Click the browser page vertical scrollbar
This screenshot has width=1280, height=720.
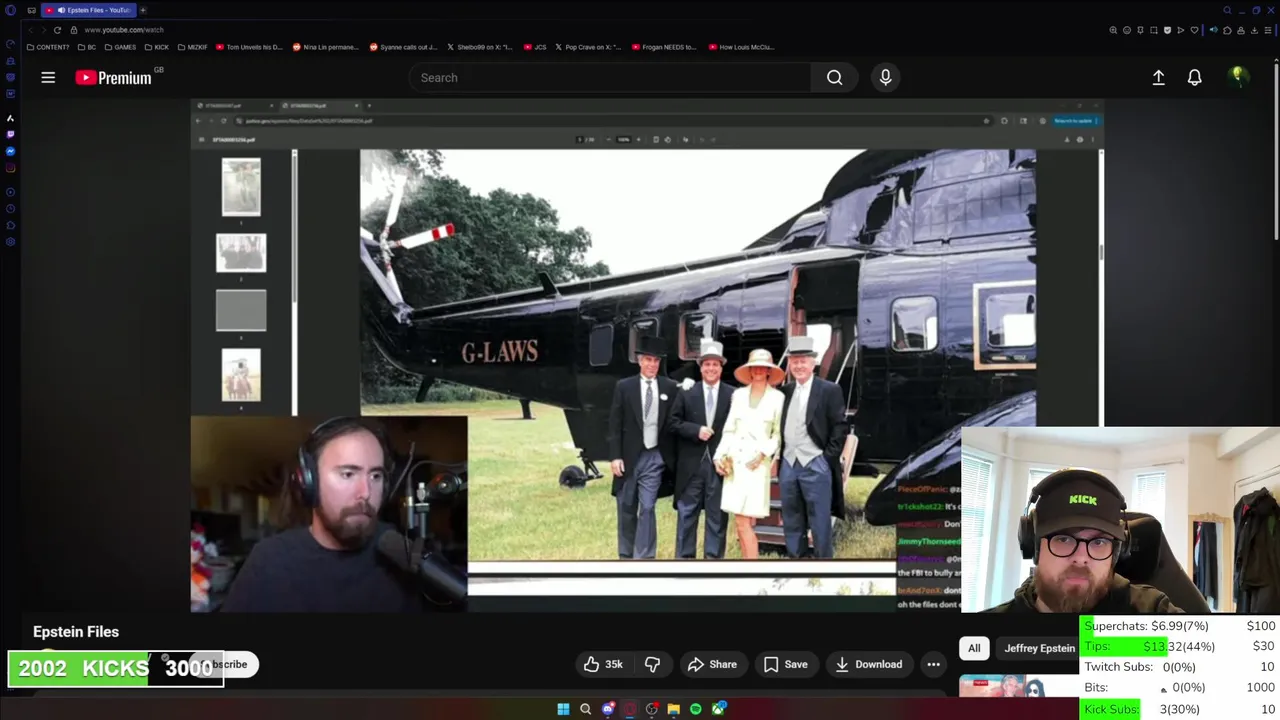[x=1276, y=150]
